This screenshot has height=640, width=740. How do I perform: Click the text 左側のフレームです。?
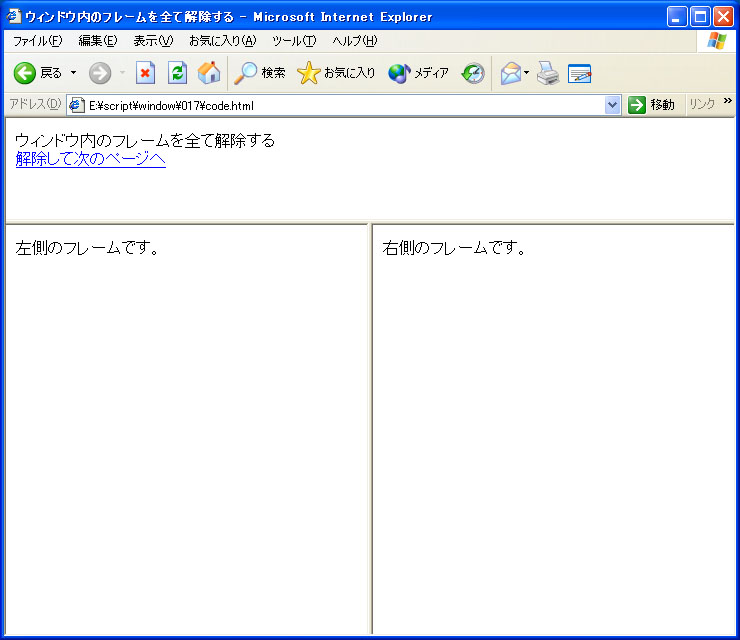[88, 247]
